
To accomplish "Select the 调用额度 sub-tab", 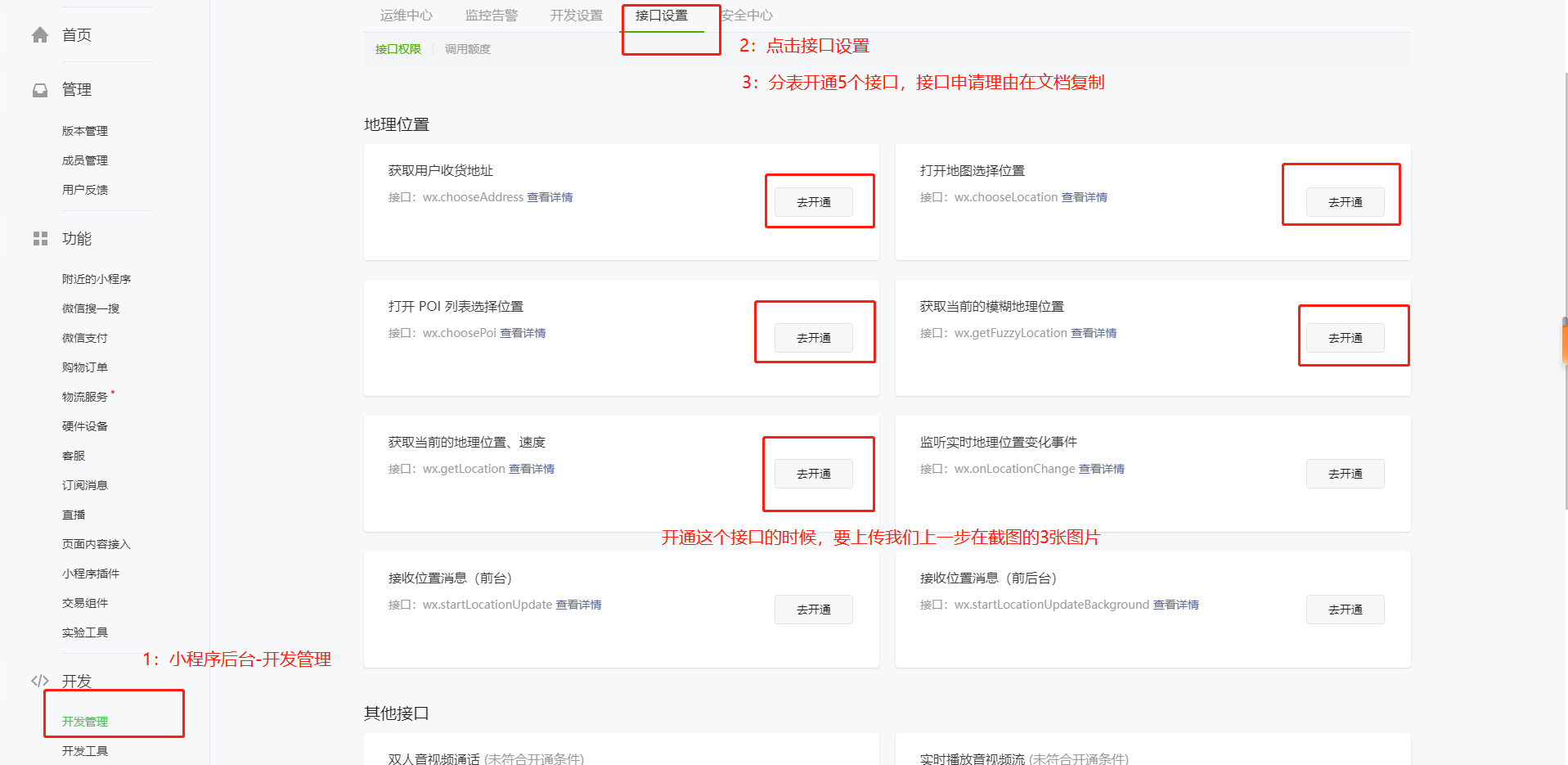I will coord(468,49).
